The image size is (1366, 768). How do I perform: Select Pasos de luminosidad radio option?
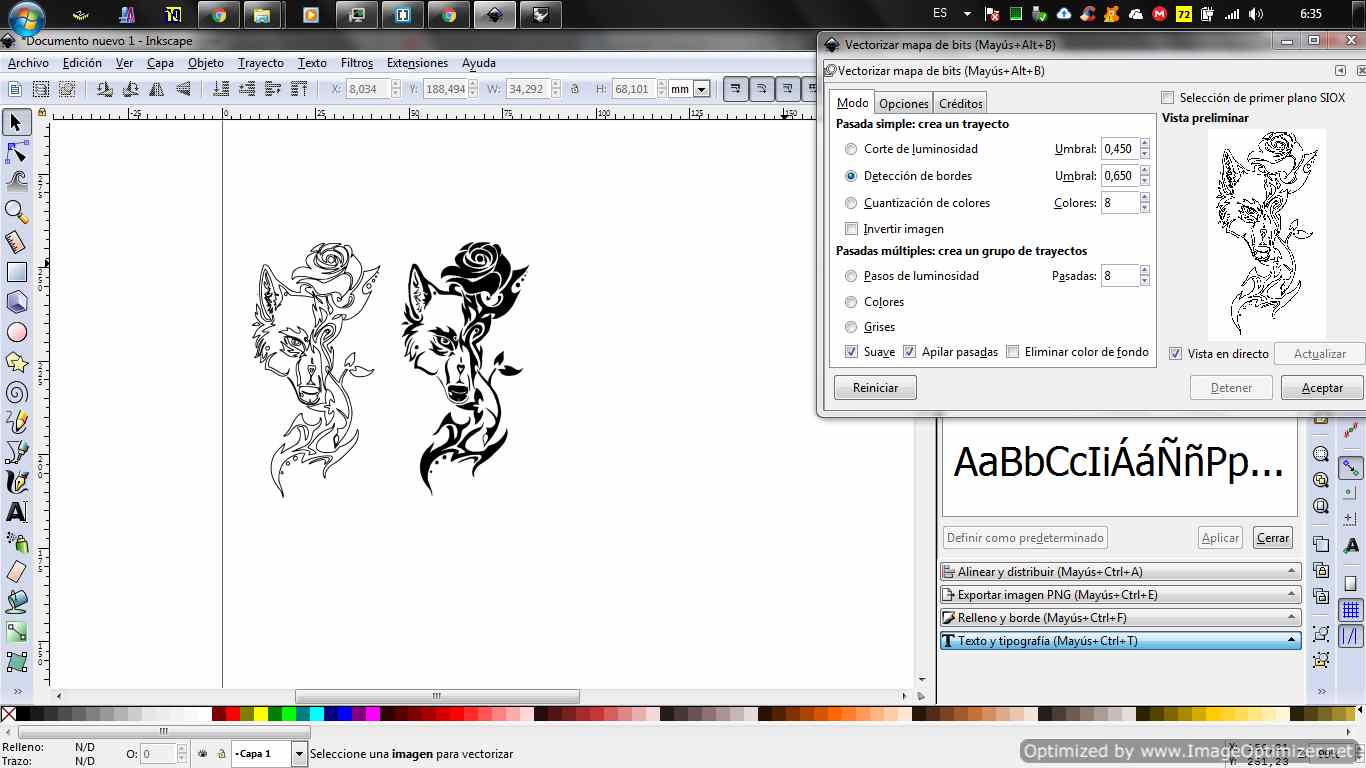[x=851, y=276]
